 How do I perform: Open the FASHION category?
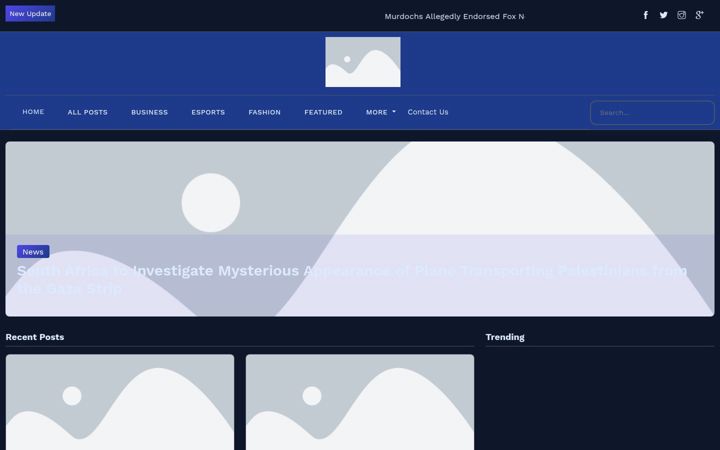point(264,112)
